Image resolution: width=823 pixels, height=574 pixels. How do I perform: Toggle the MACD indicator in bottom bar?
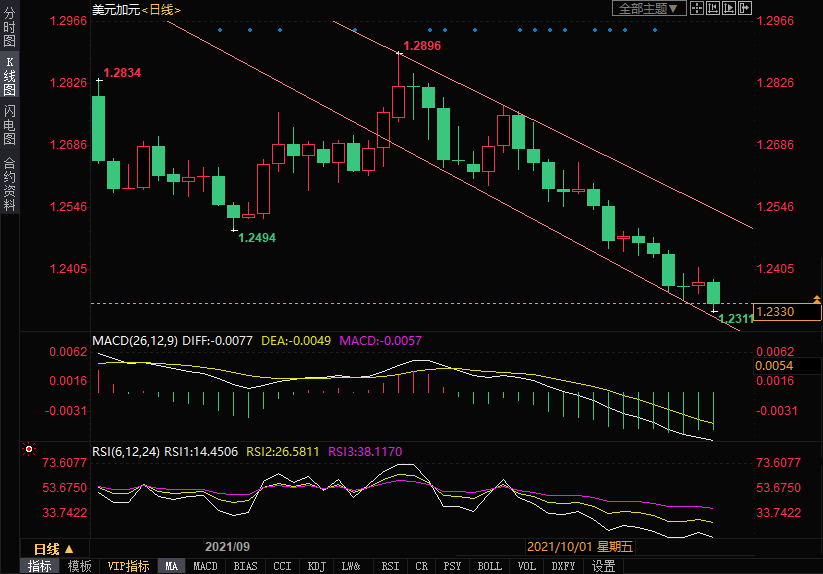(x=205, y=566)
